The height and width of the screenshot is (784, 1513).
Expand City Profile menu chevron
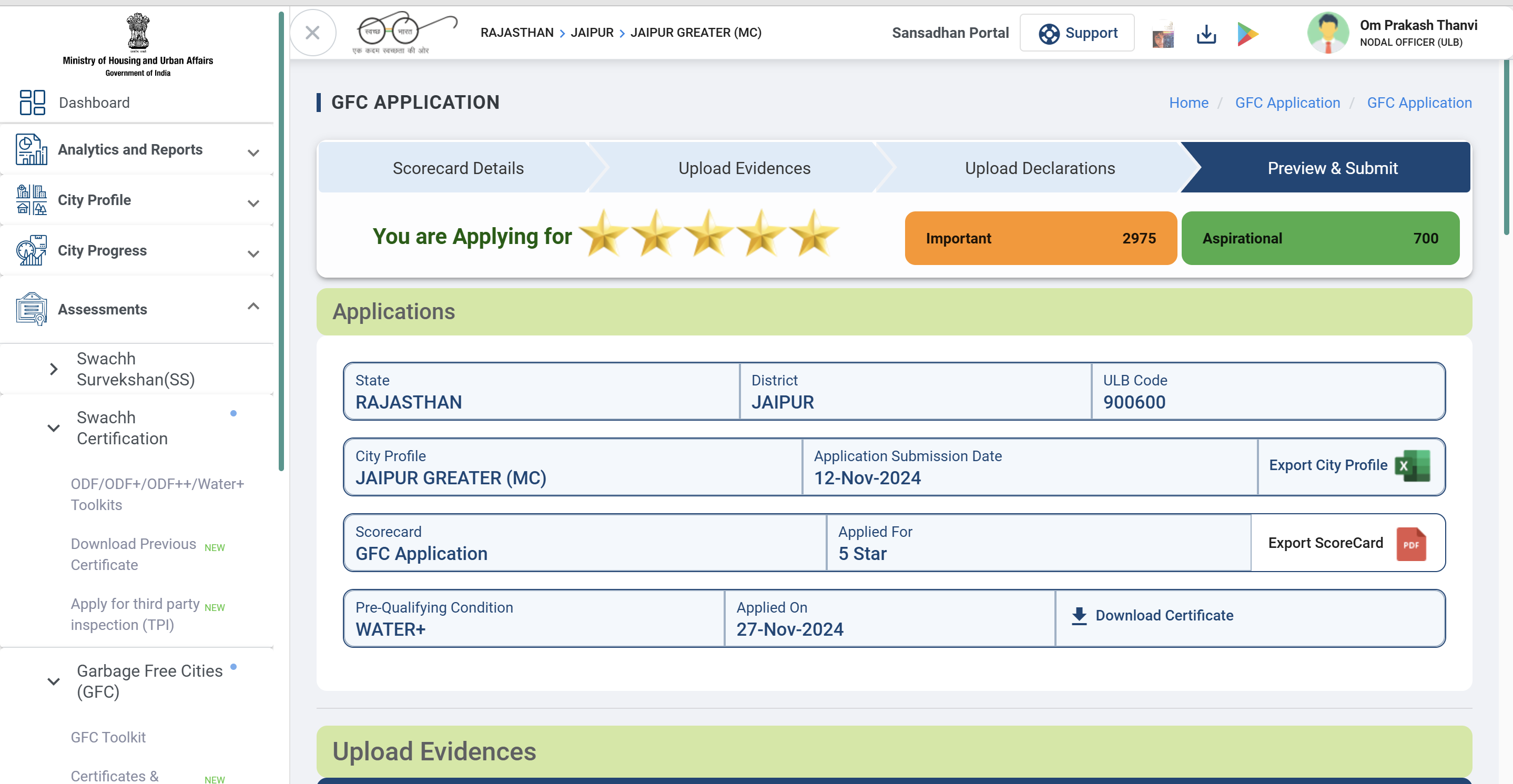pyautogui.click(x=253, y=203)
